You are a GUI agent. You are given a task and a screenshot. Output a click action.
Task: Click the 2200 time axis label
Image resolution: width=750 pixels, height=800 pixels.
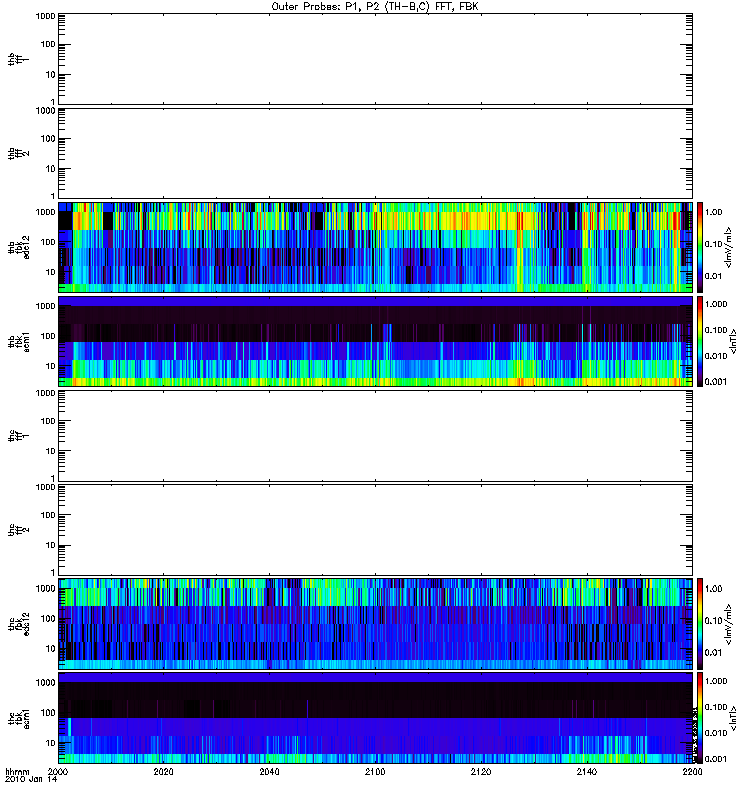click(x=692, y=772)
